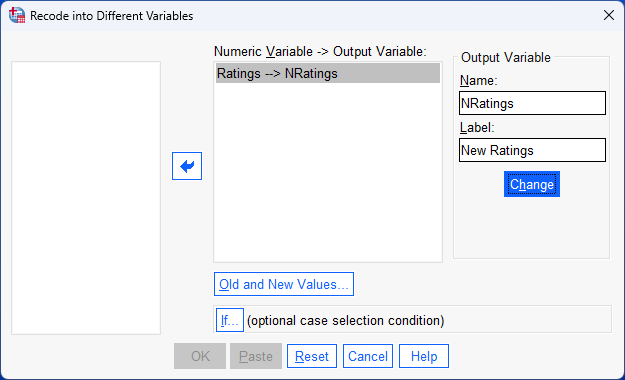Close the Recode into Different Variables dialog
The width and height of the screenshot is (625, 380).
click(609, 16)
